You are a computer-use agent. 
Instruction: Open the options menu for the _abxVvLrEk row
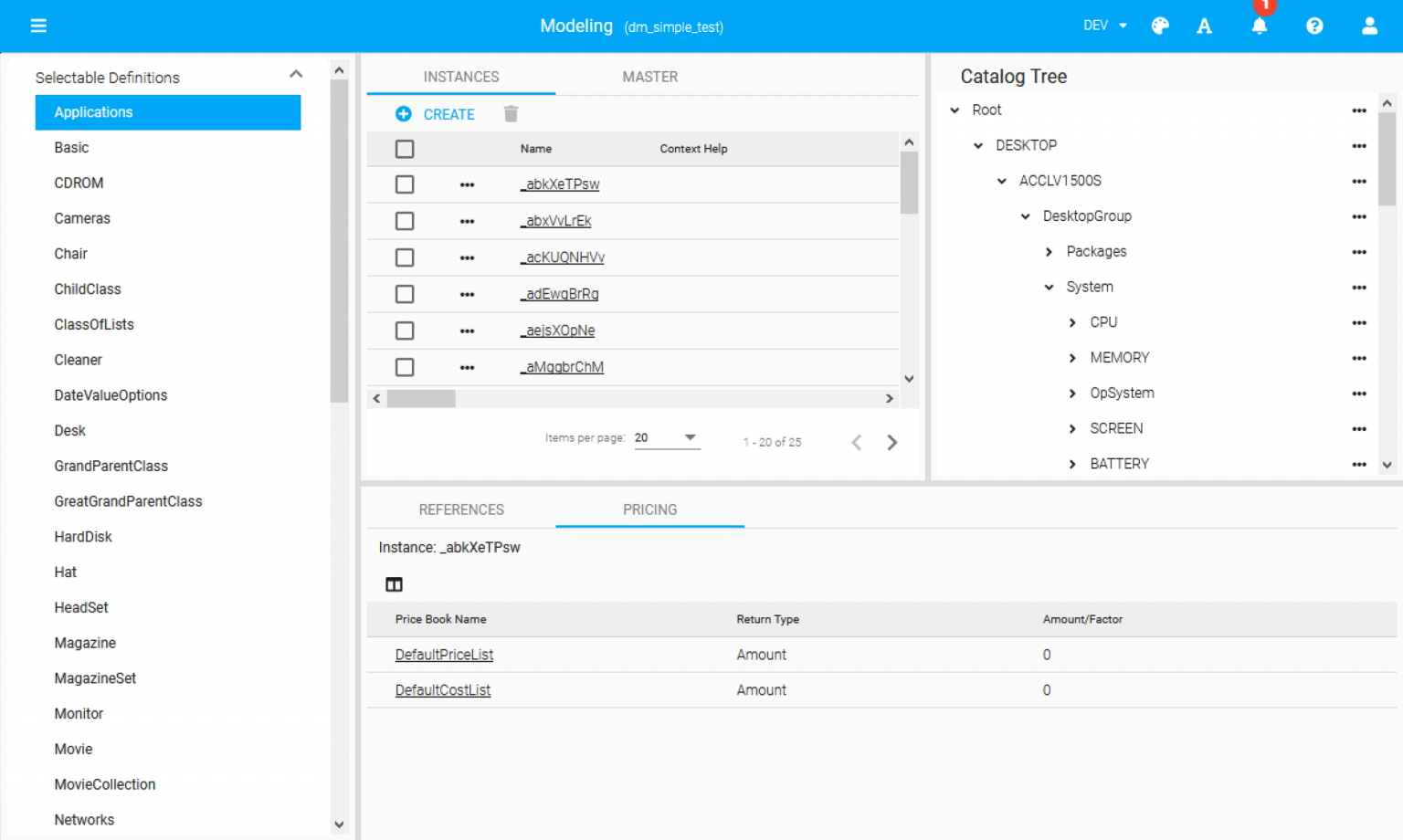467,221
